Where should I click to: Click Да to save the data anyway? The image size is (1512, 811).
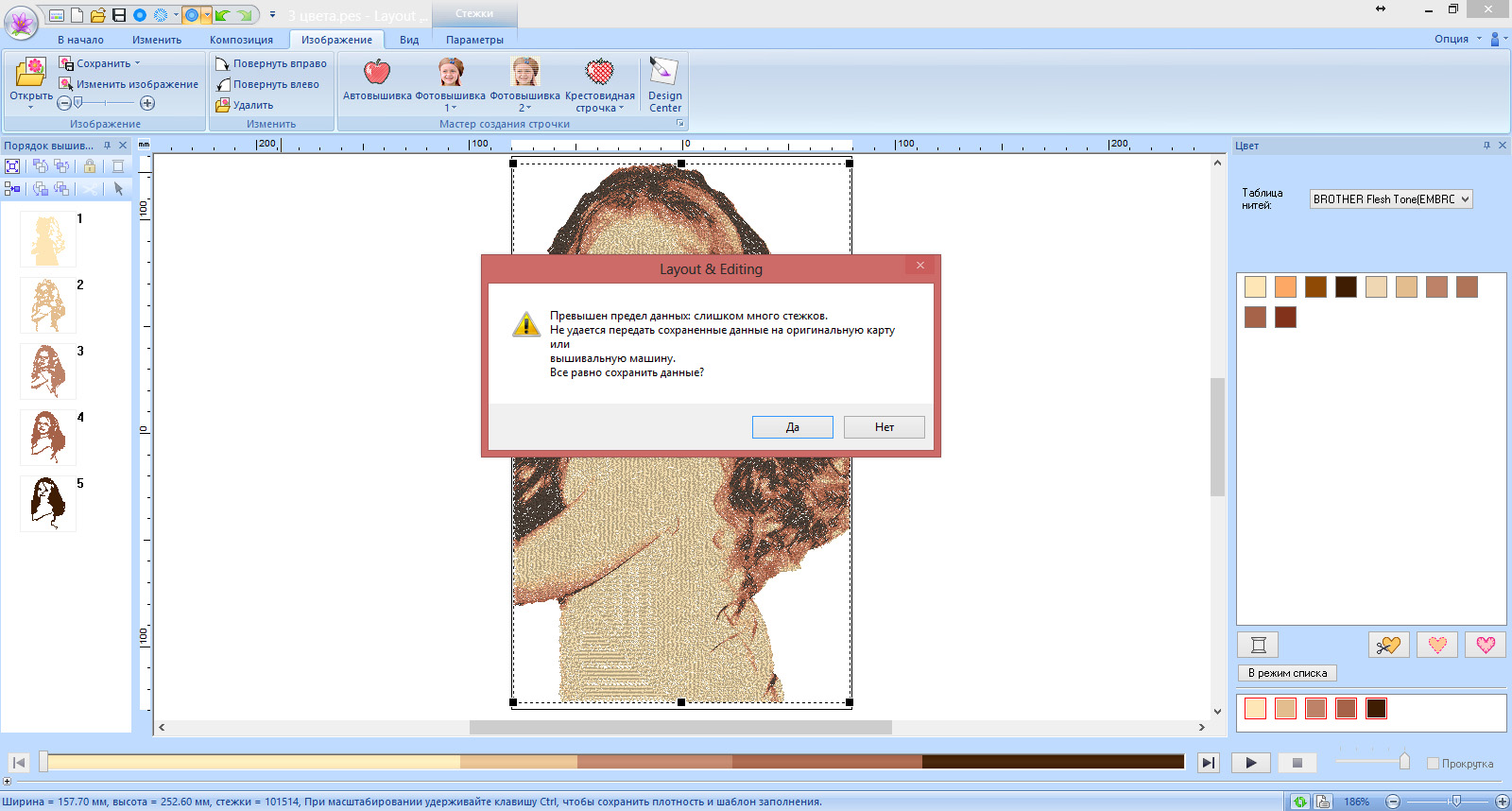pyautogui.click(x=793, y=427)
